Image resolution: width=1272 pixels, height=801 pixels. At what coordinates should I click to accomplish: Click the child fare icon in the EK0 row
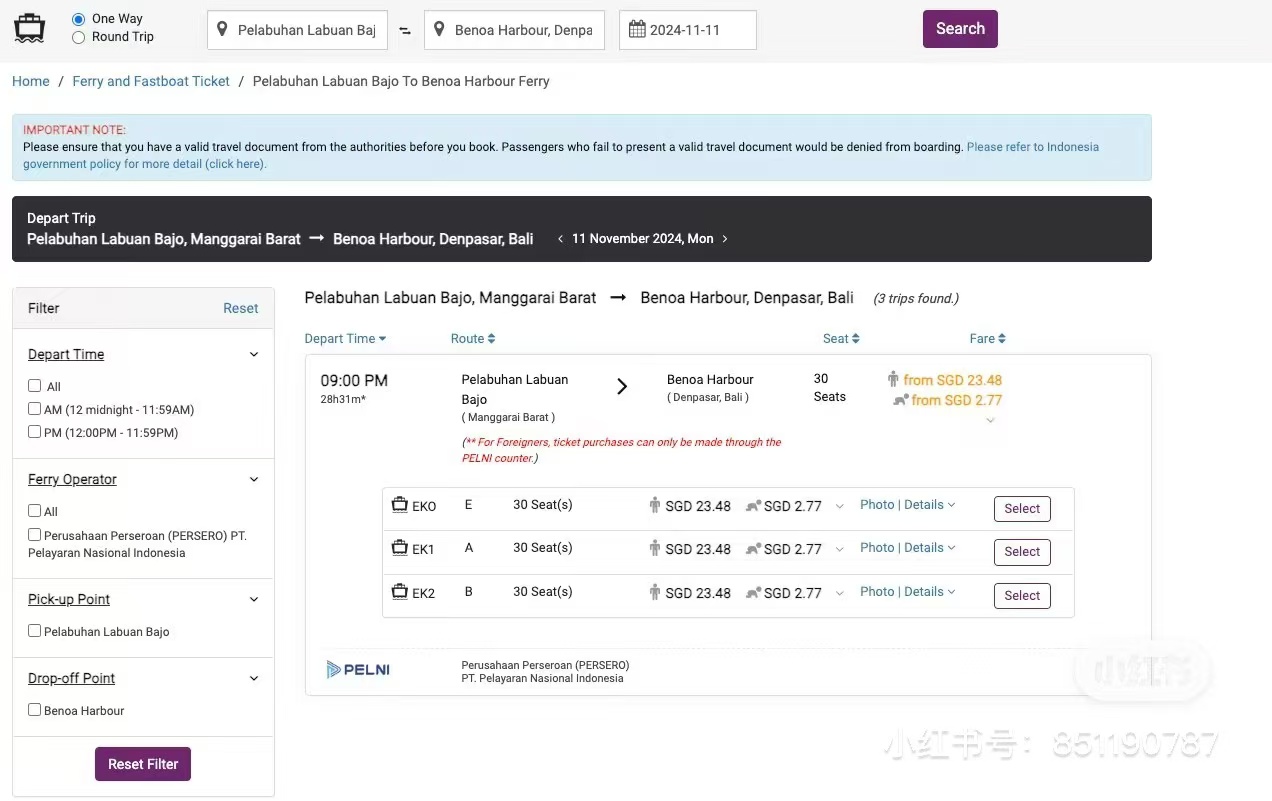(x=753, y=506)
